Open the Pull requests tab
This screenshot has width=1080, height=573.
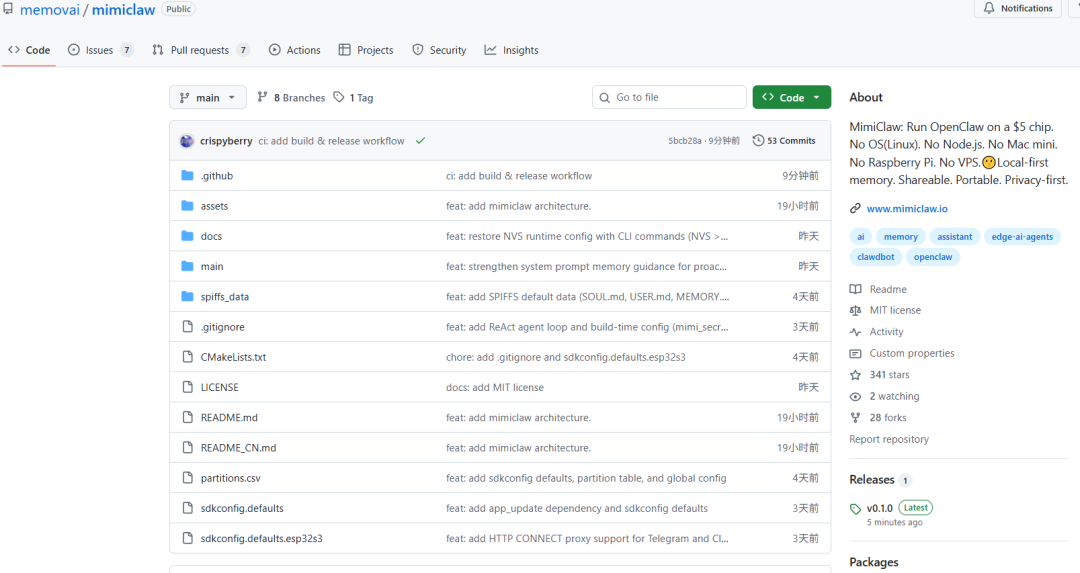tap(200, 50)
